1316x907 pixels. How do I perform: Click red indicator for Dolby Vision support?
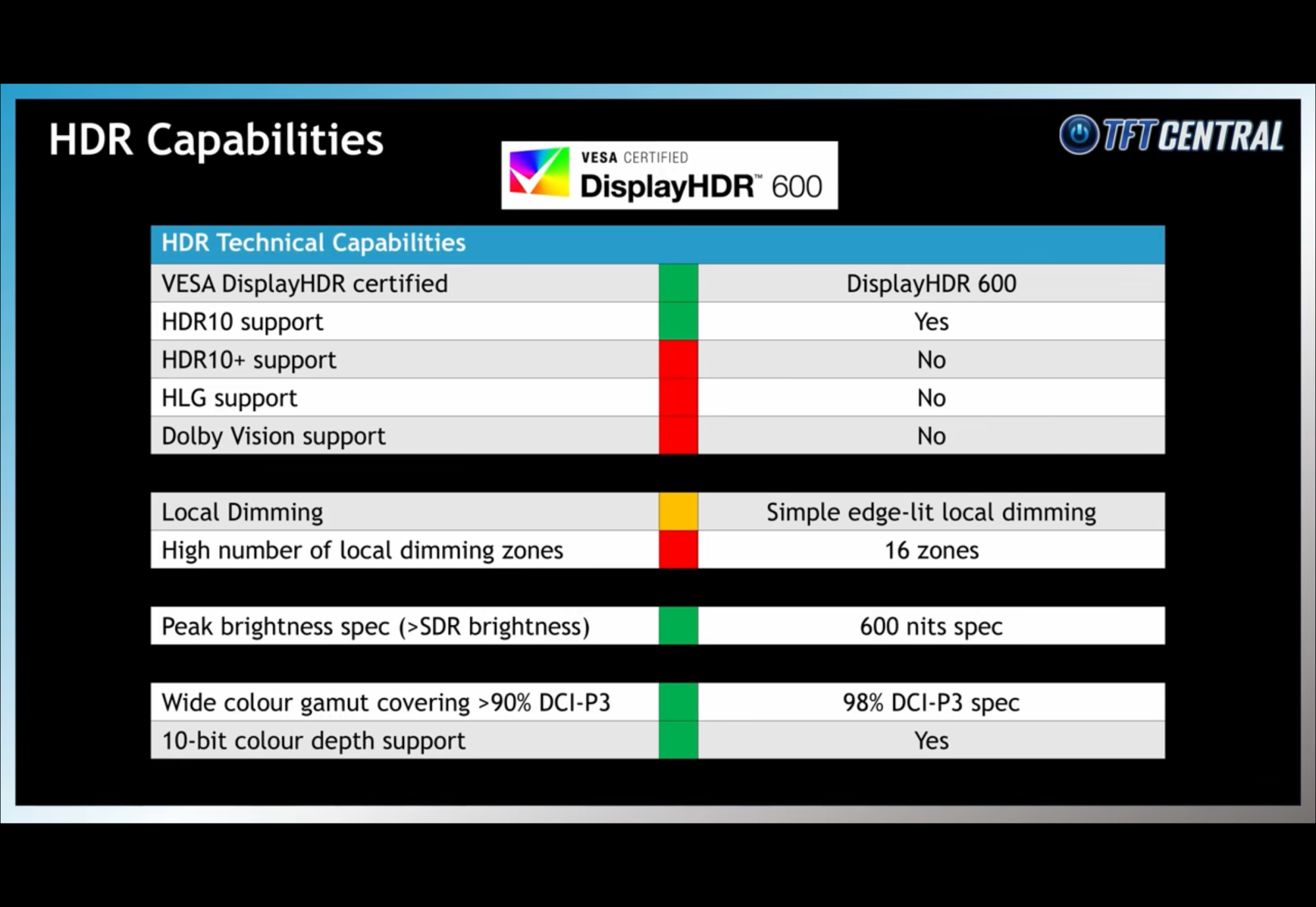tap(678, 435)
